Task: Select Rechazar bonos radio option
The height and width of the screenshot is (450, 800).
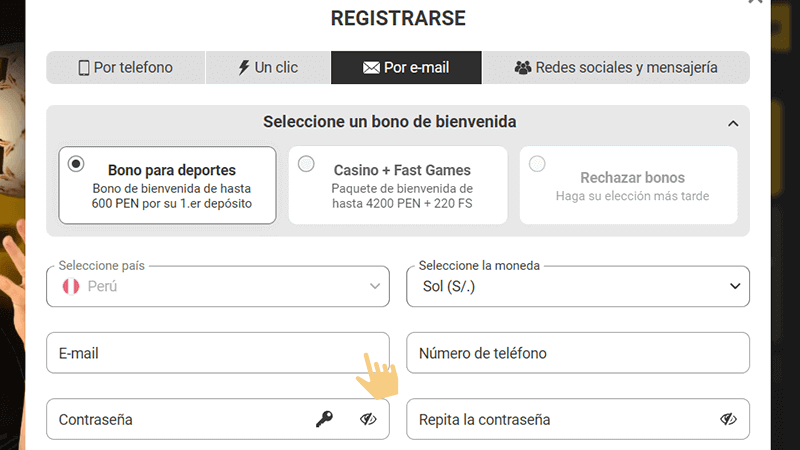Action: click(538, 164)
